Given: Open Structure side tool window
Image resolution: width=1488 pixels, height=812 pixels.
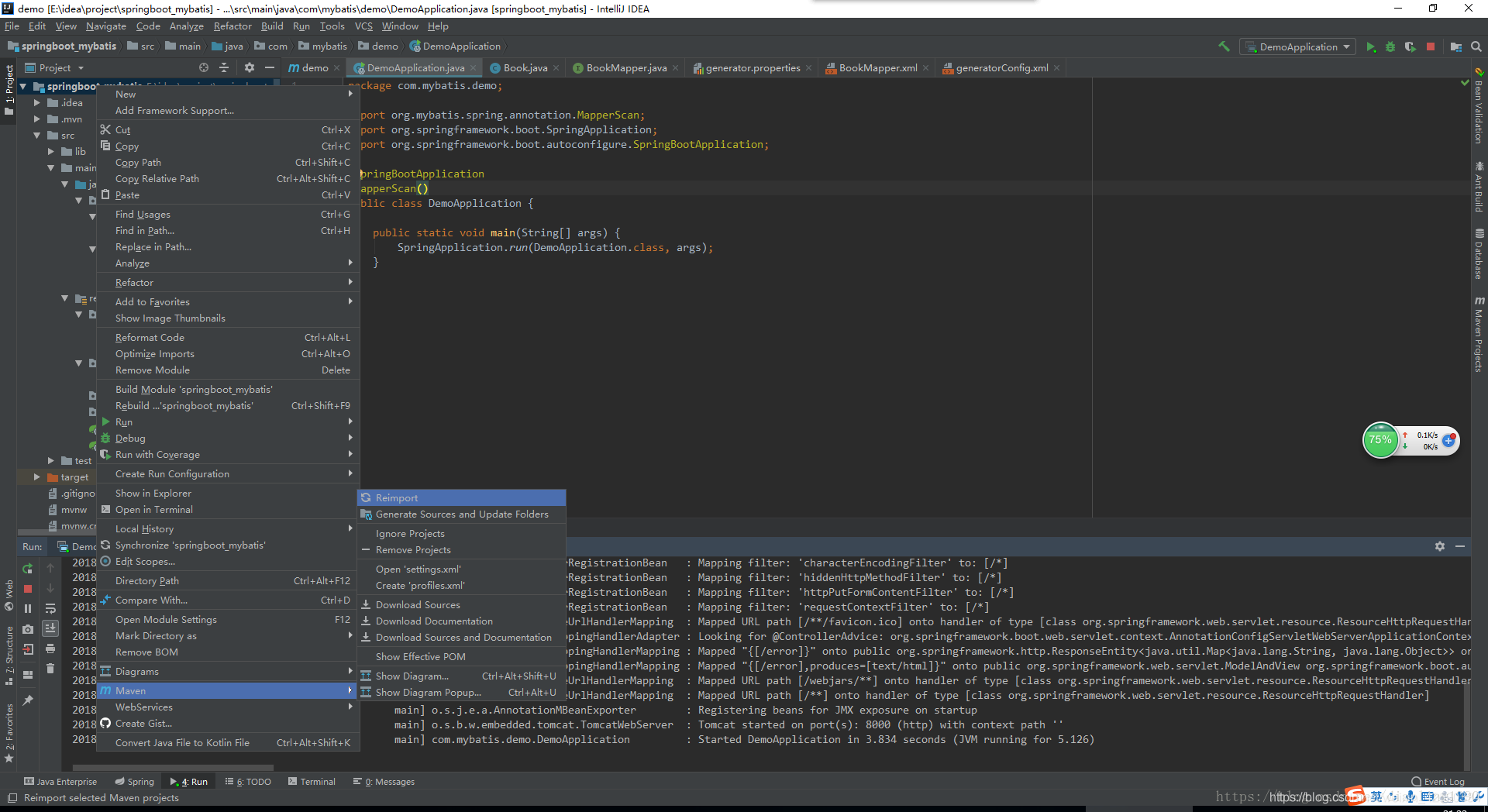Looking at the screenshot, I should (x=9, y=656).
